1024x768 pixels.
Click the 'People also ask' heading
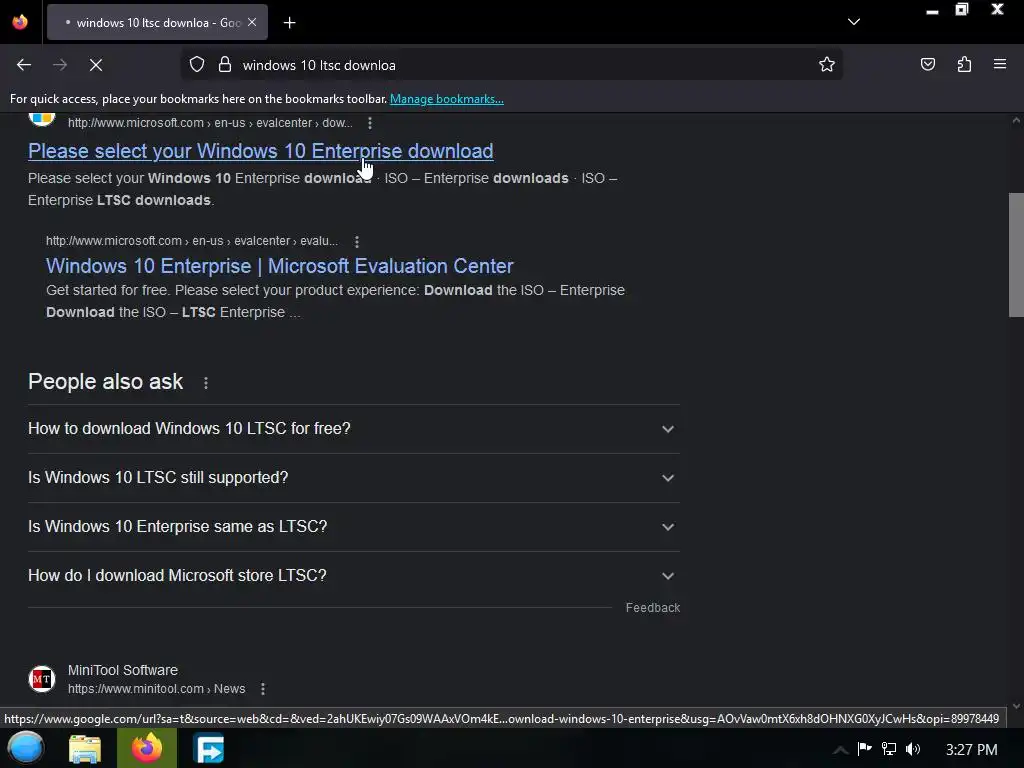[106, 382]
